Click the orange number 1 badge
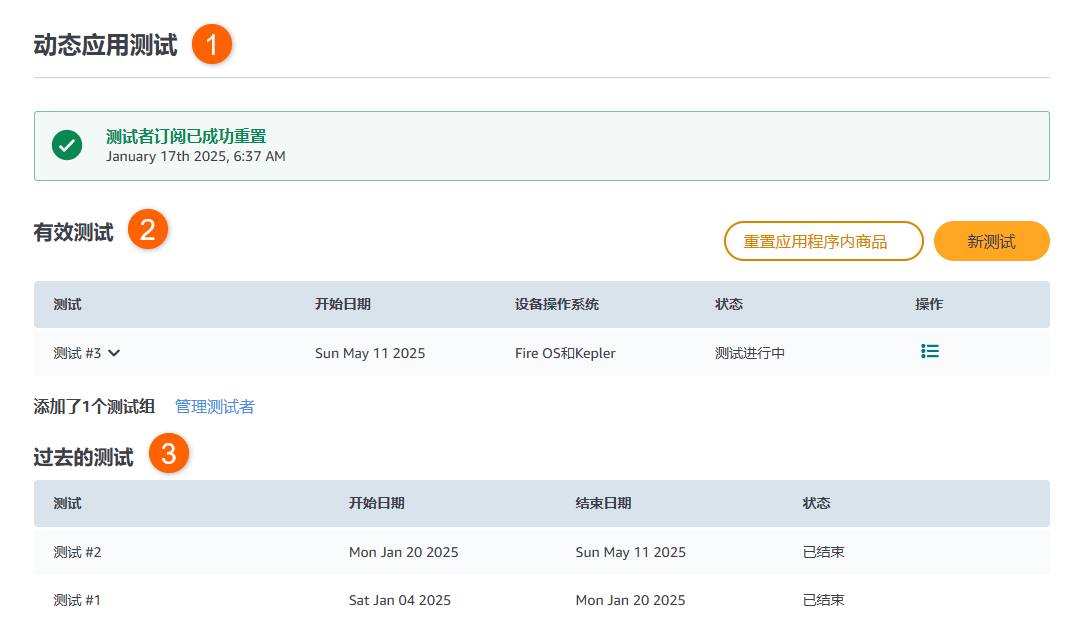Image resolution: width=1085 pixels, height=638 pixels. coord(212,46)
